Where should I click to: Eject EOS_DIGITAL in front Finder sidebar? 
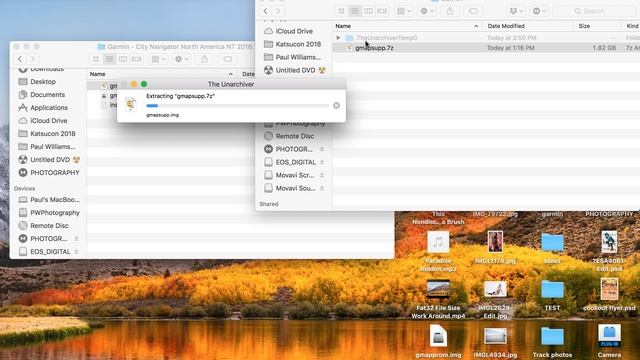tap(322, 162)
